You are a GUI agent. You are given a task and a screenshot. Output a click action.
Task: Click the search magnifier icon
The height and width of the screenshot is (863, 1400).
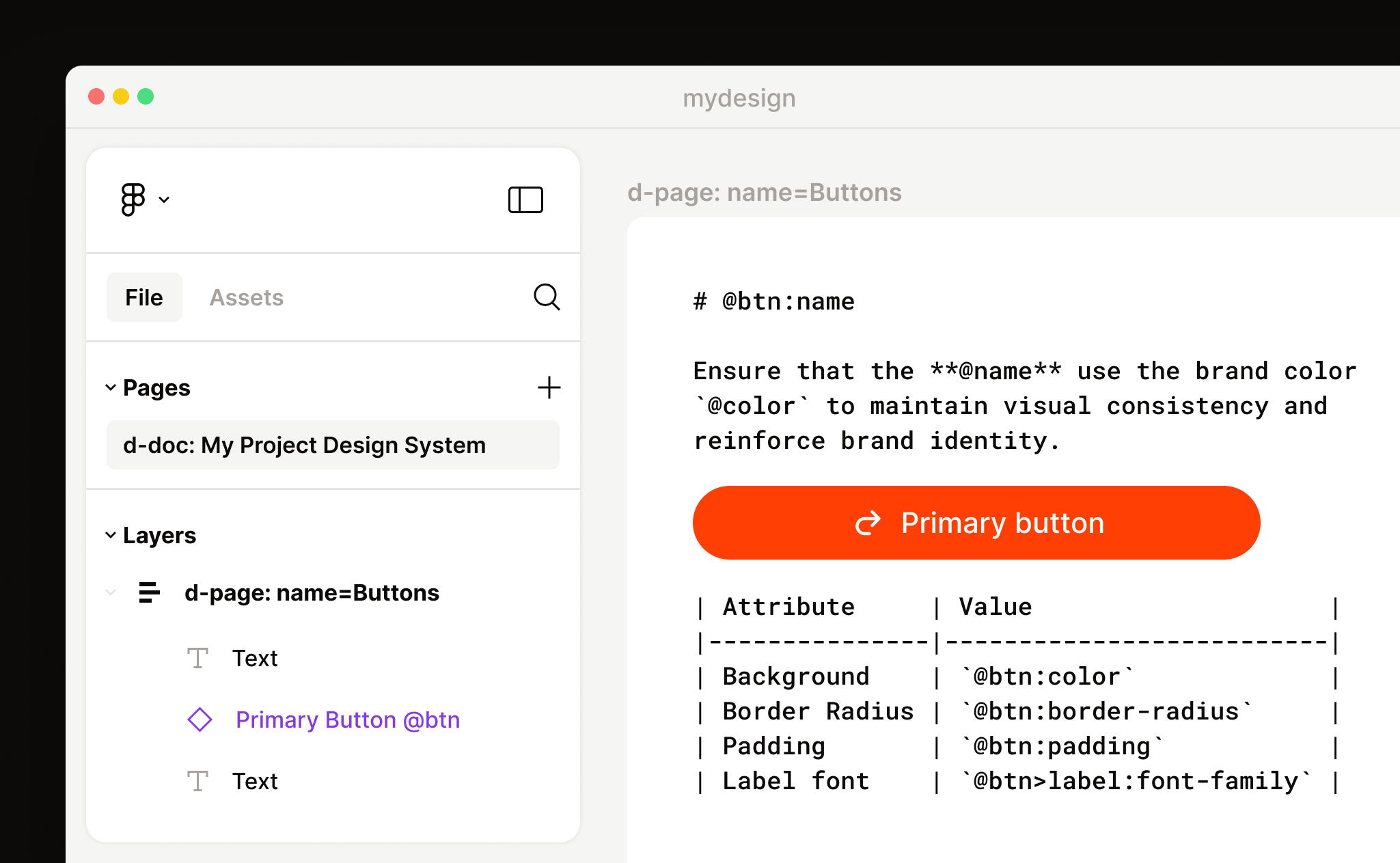[547, 297]
